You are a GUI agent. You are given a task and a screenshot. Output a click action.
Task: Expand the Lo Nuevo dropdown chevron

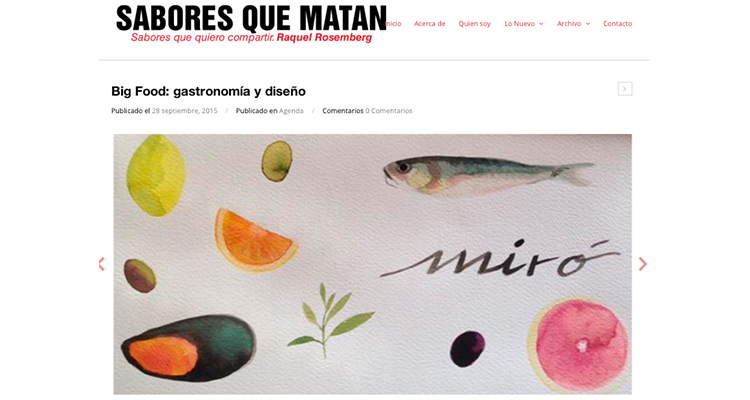541,24
